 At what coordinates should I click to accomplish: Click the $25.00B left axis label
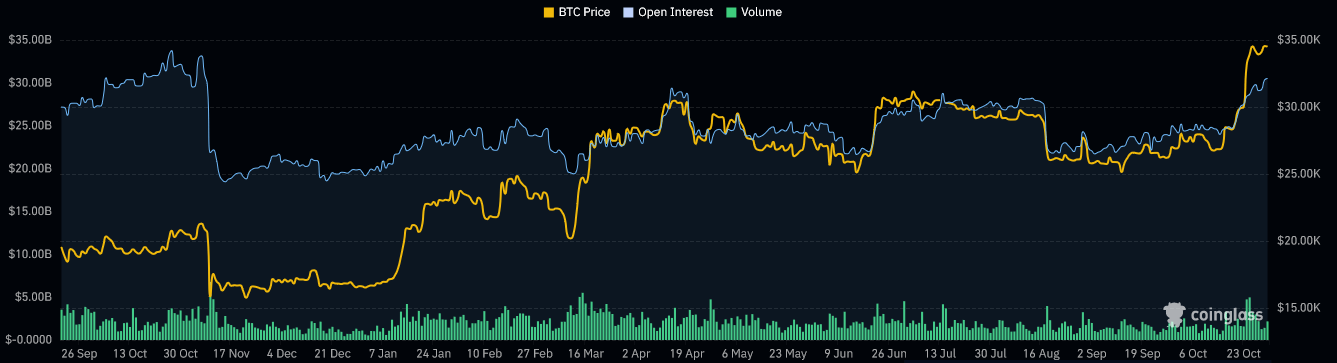(29, 126)
